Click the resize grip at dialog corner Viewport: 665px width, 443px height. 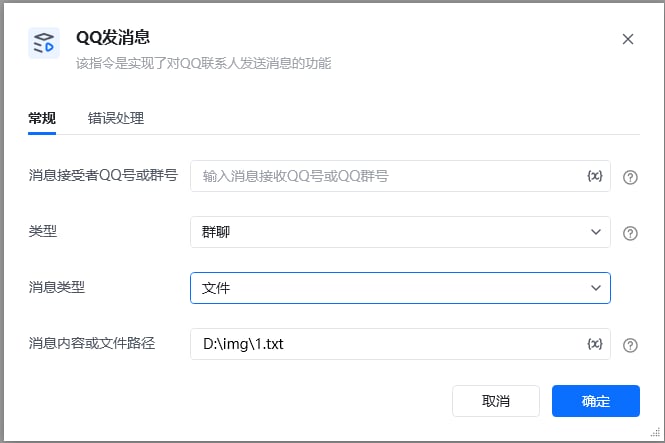click(655, 432)
